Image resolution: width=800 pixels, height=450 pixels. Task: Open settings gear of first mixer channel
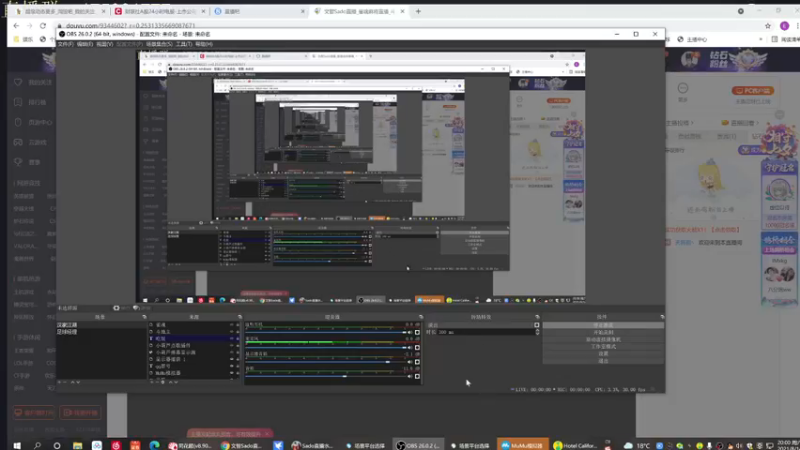point(417,333)
